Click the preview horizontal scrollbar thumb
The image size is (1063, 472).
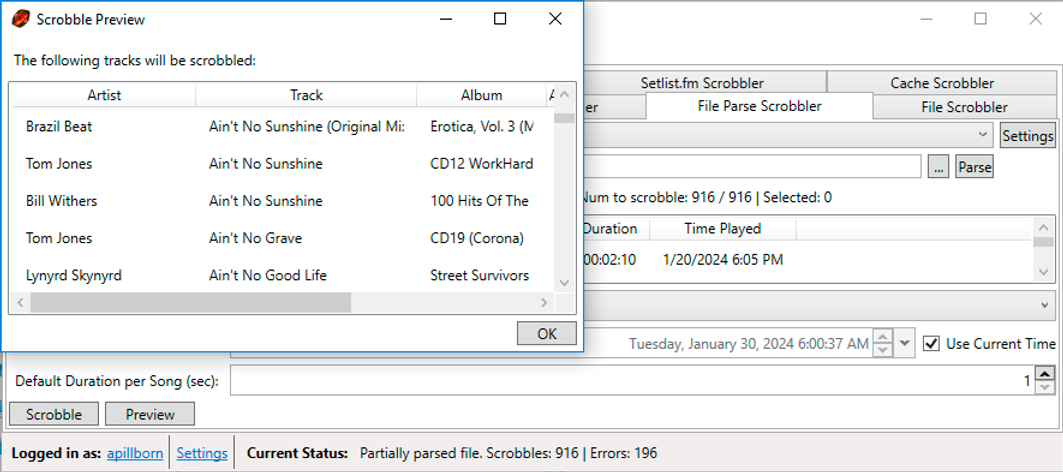click(x=190, y=302)
